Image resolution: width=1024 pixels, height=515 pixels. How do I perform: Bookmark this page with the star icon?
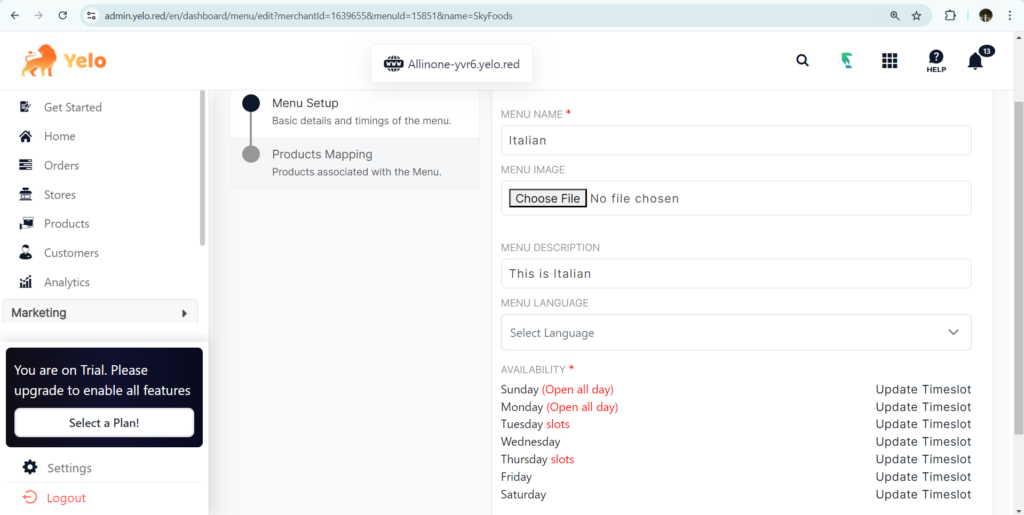pos(916,16)
